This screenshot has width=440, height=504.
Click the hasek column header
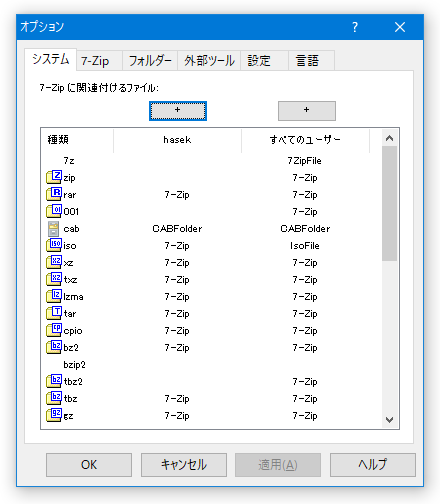click(177, 139)
